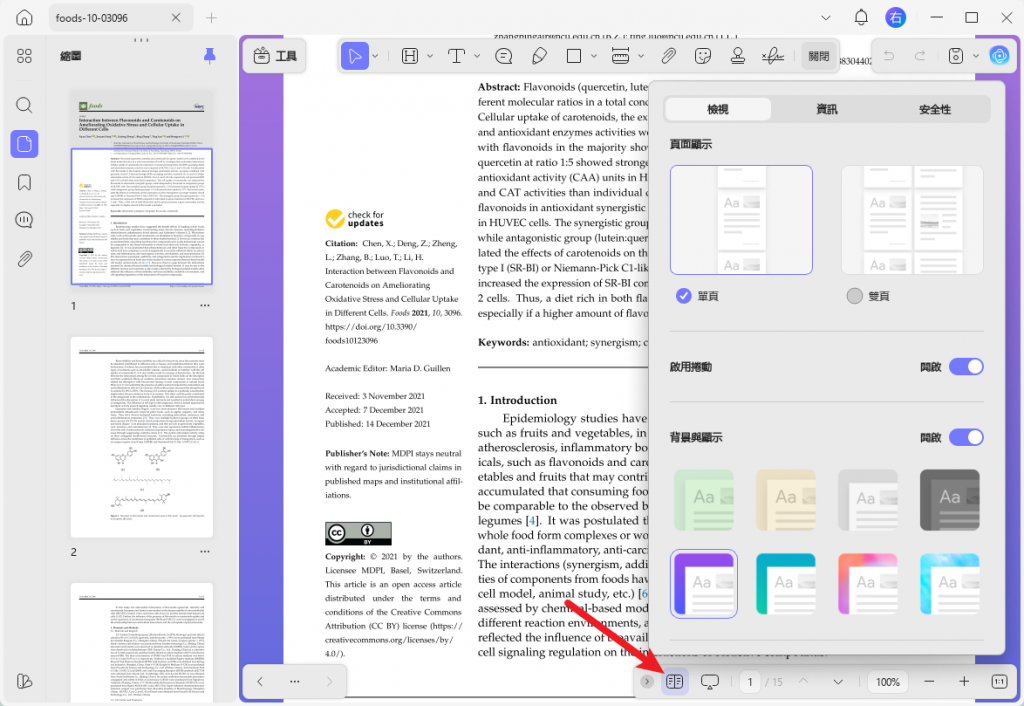Open the notifications bell
1024x706 pixels.
[x=861, y=18]
